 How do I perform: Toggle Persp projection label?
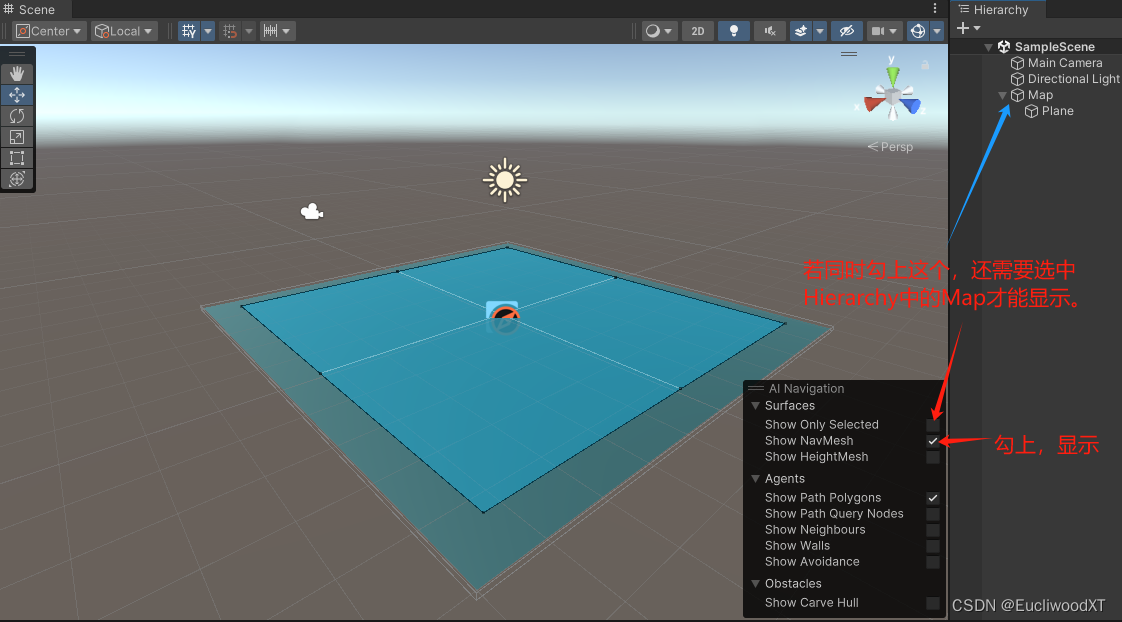[x=890, y=147]
